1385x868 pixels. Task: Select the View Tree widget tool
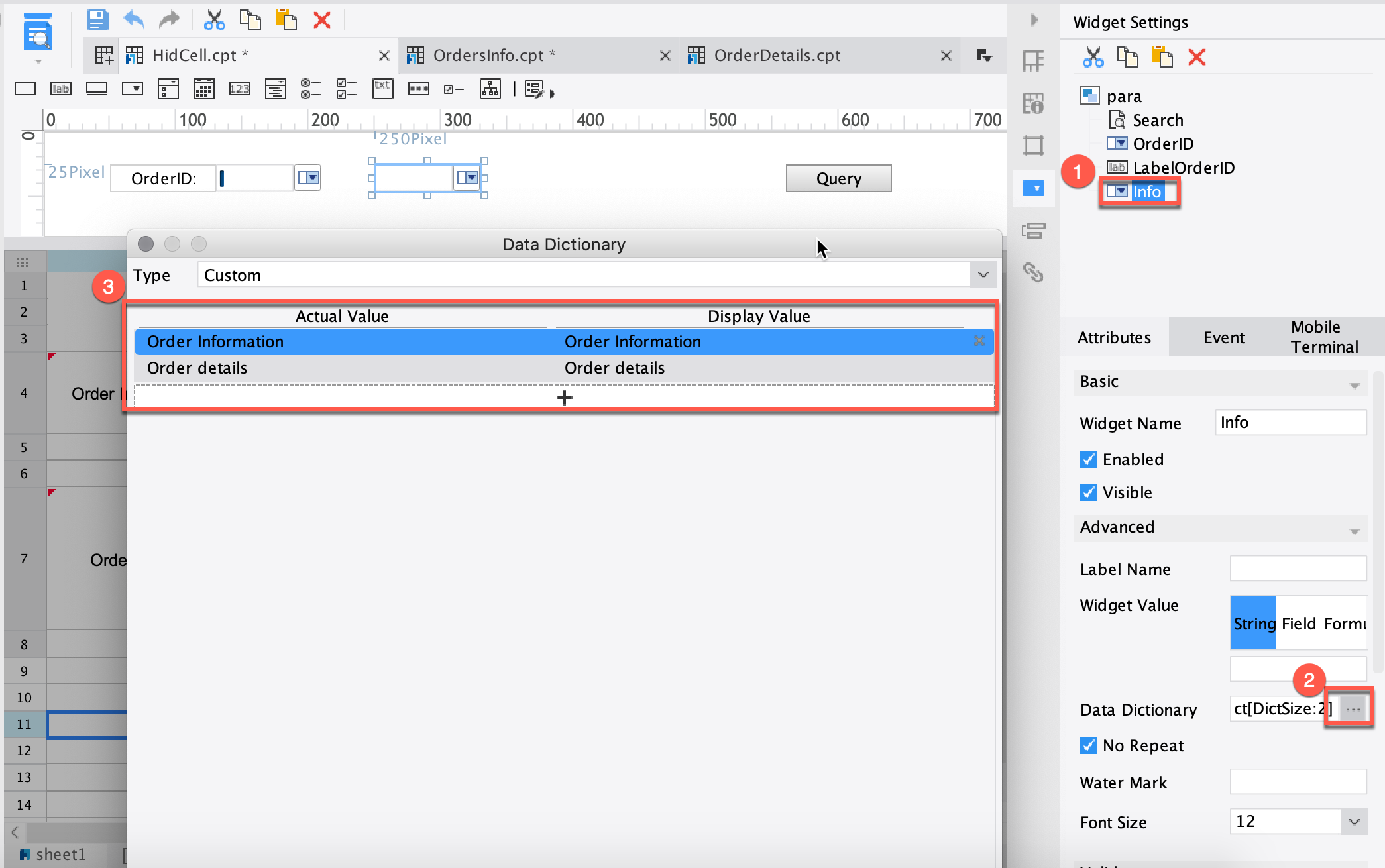coord(490,88)
